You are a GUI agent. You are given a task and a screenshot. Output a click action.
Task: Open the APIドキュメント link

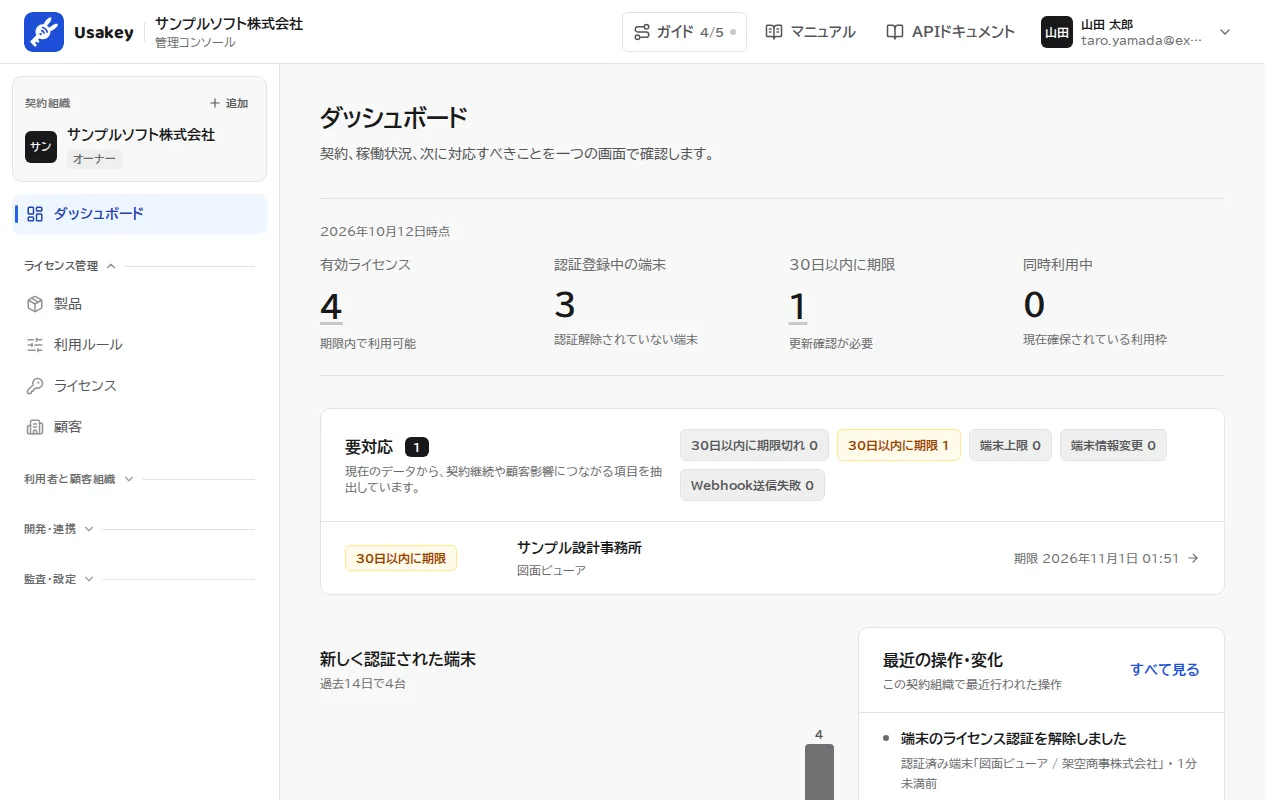[950, 32]
